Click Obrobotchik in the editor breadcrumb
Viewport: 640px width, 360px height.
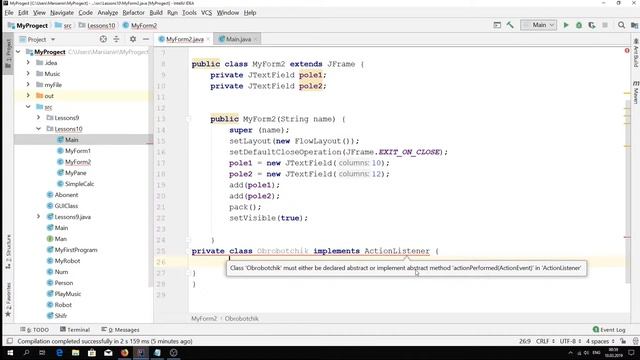(241, 318)
